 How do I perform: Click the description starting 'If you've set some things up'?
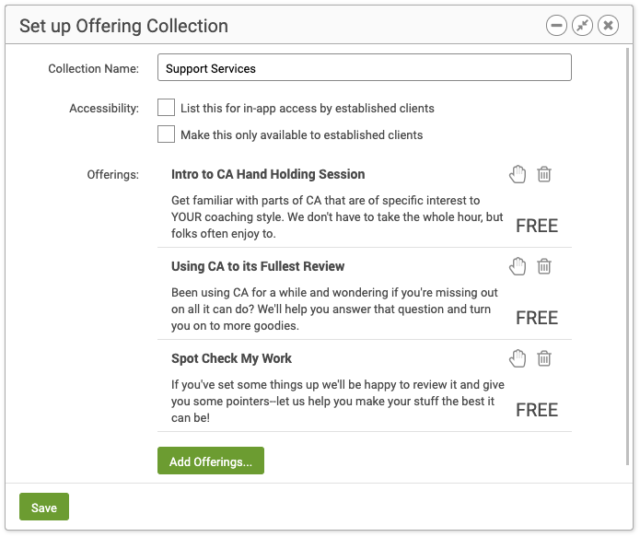338,402
